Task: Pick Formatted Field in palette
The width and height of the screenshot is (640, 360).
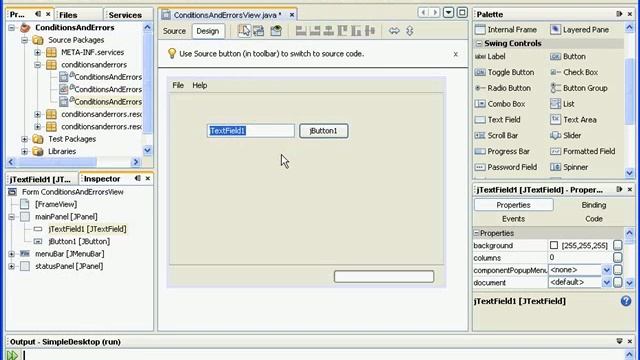Action: [x=583, y=151]
